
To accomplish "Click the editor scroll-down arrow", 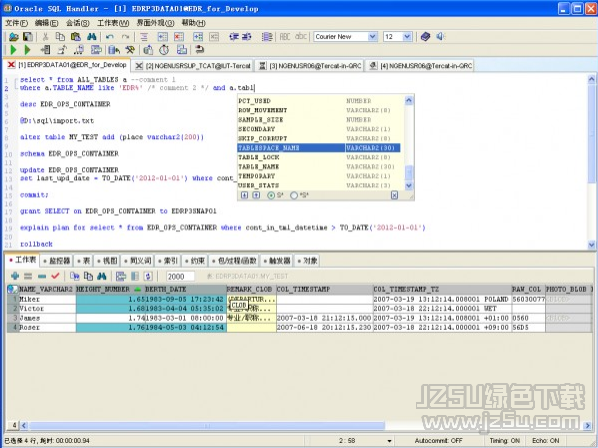I will 592,245.
